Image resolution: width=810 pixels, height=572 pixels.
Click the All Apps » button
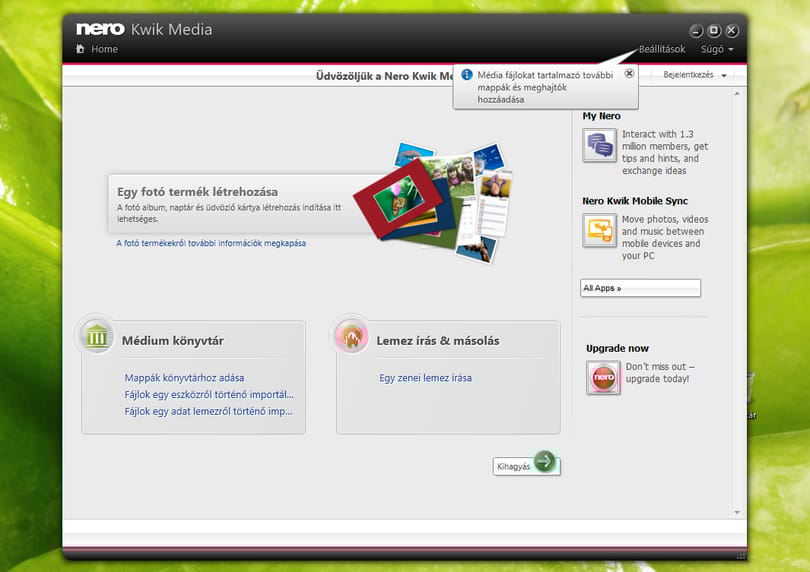pyautogui.click(x=641, y=288)
